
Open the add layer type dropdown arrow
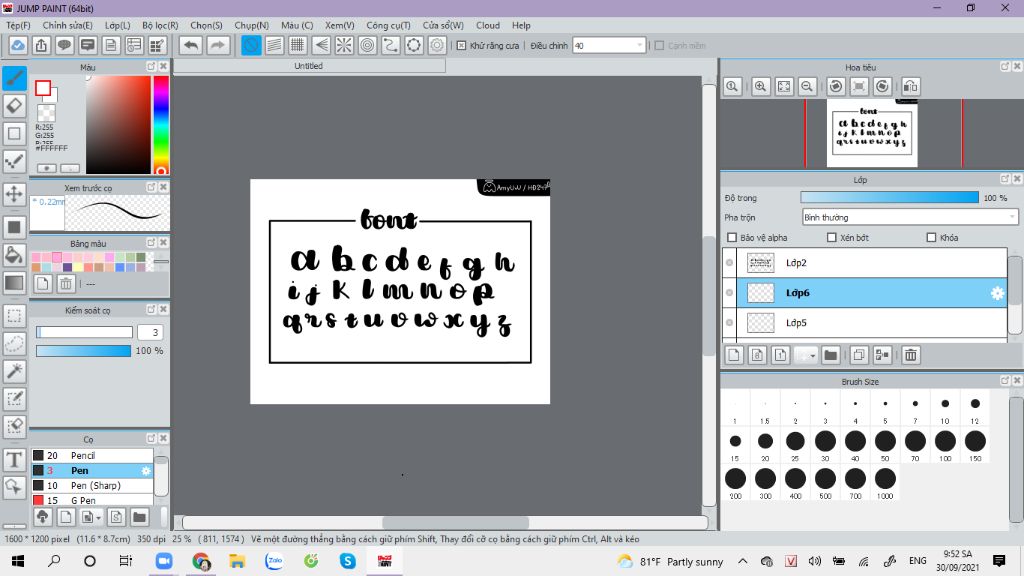(x=813, y=355)
